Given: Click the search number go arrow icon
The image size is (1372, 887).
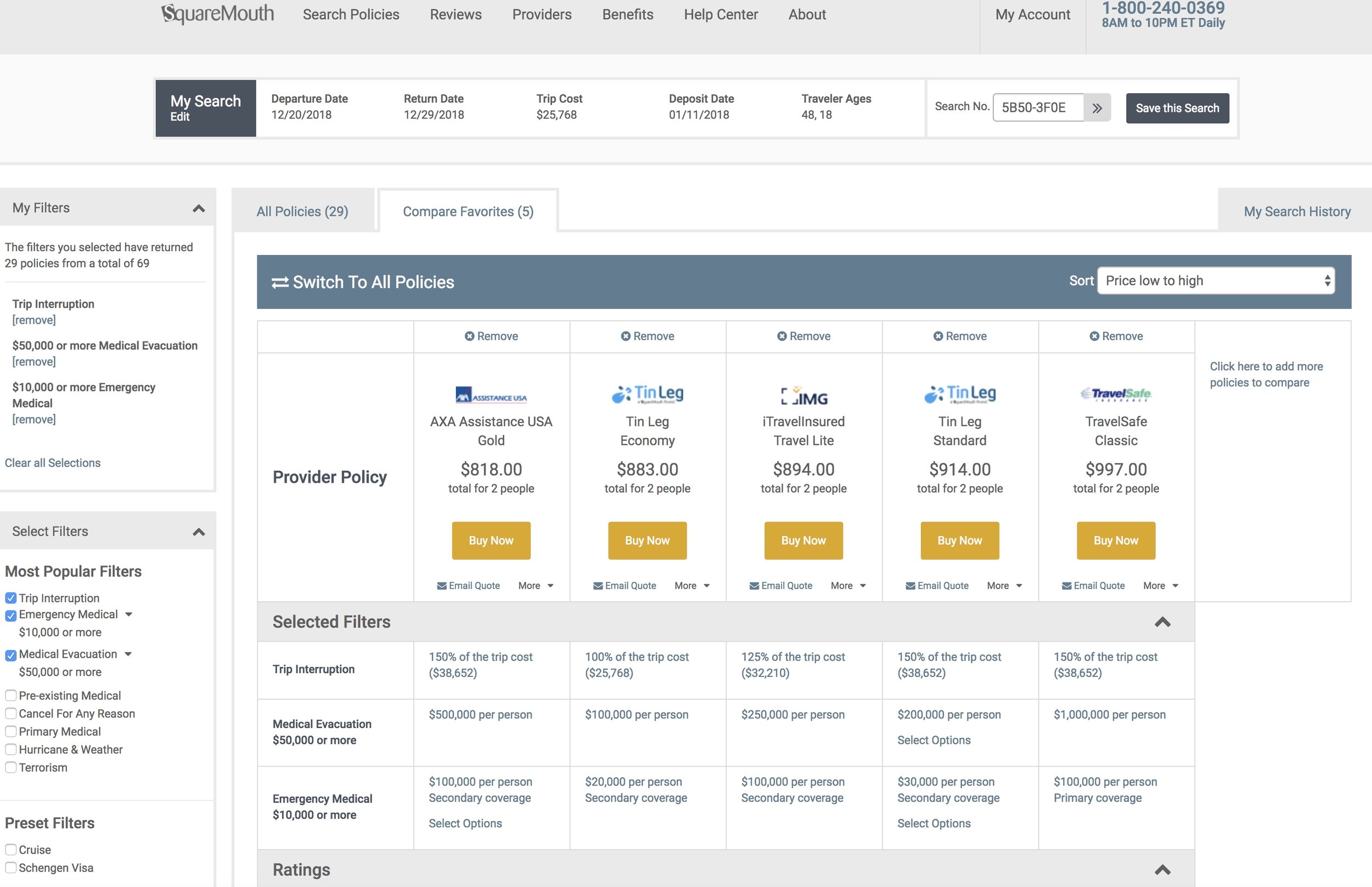Looking at the screenshot, I should (x=1097, y=108).
